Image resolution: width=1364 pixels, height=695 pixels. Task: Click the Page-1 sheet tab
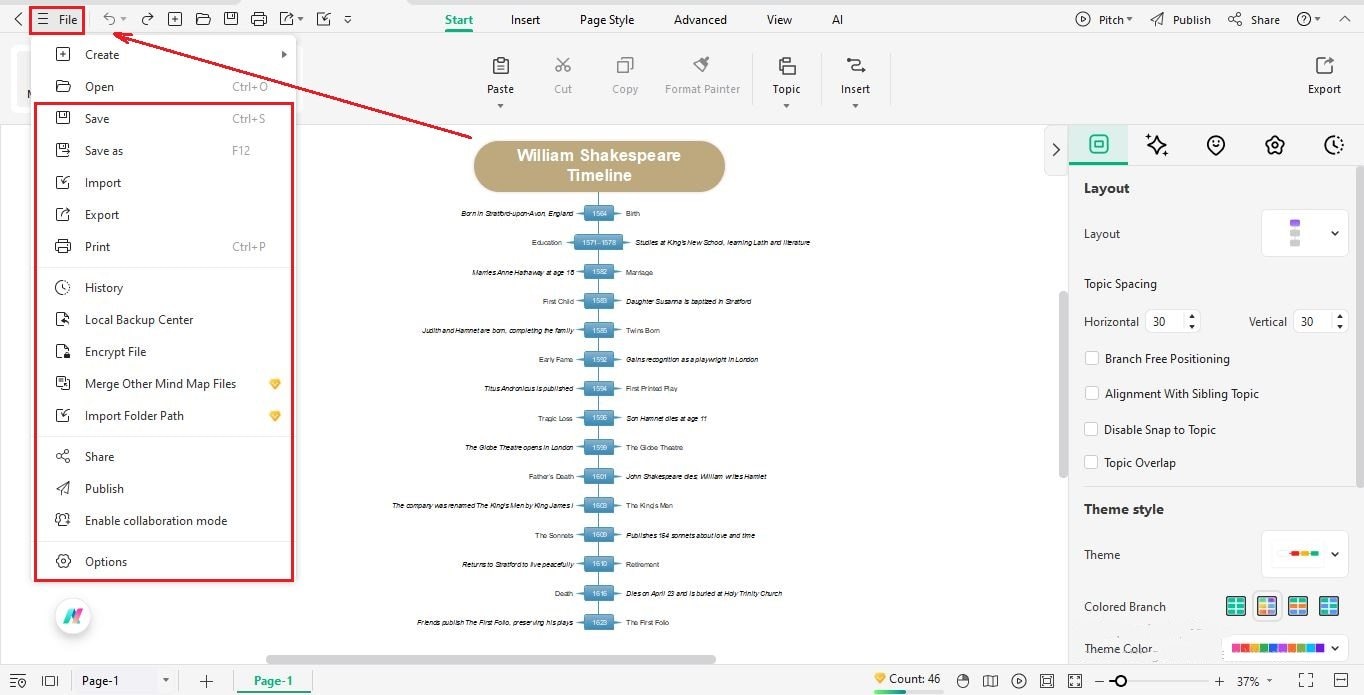(x=273, y=681)
